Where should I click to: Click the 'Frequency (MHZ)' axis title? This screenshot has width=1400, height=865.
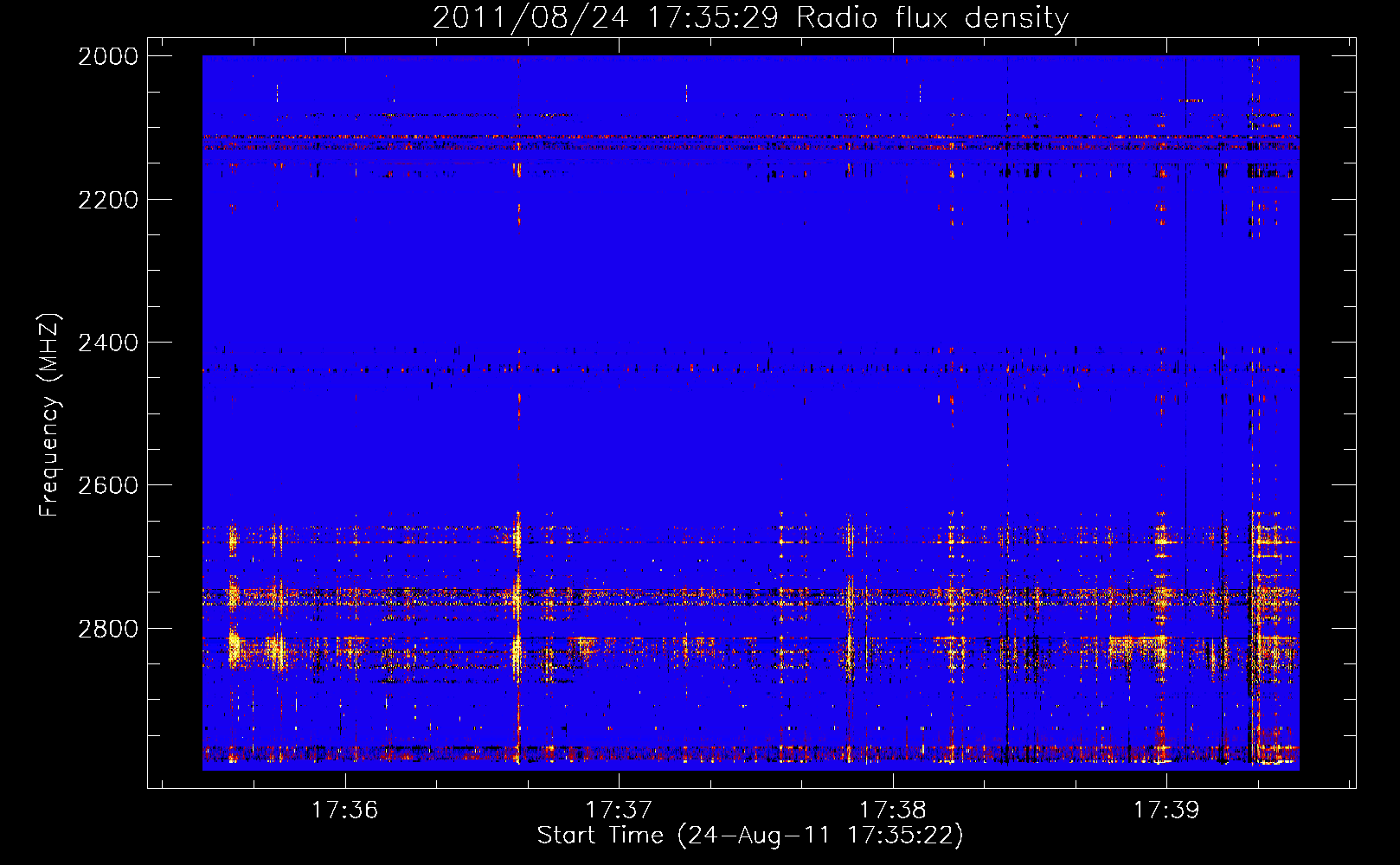coord(49,415)
